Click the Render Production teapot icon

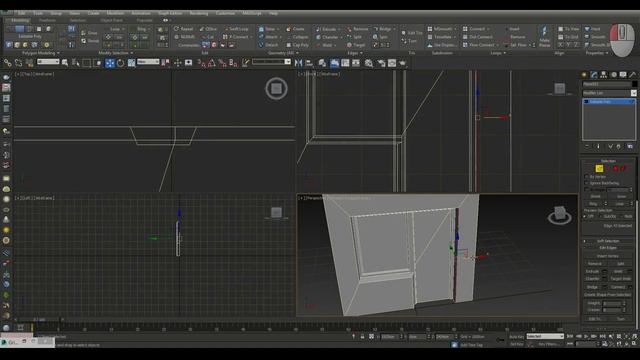tap(402, 63)
